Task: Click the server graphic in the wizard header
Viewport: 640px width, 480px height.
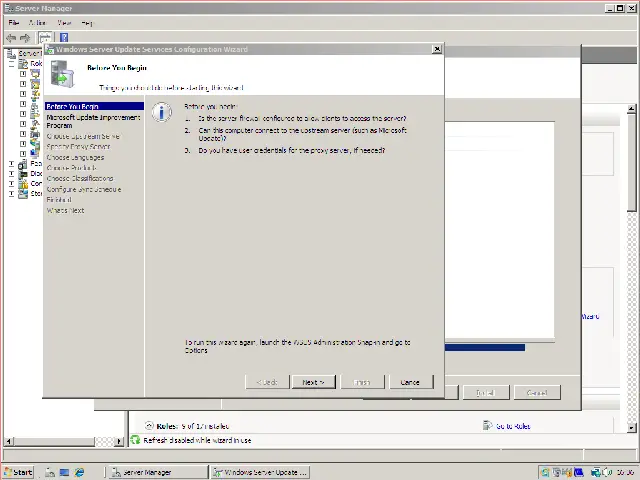Action: [x=62, y=73]
